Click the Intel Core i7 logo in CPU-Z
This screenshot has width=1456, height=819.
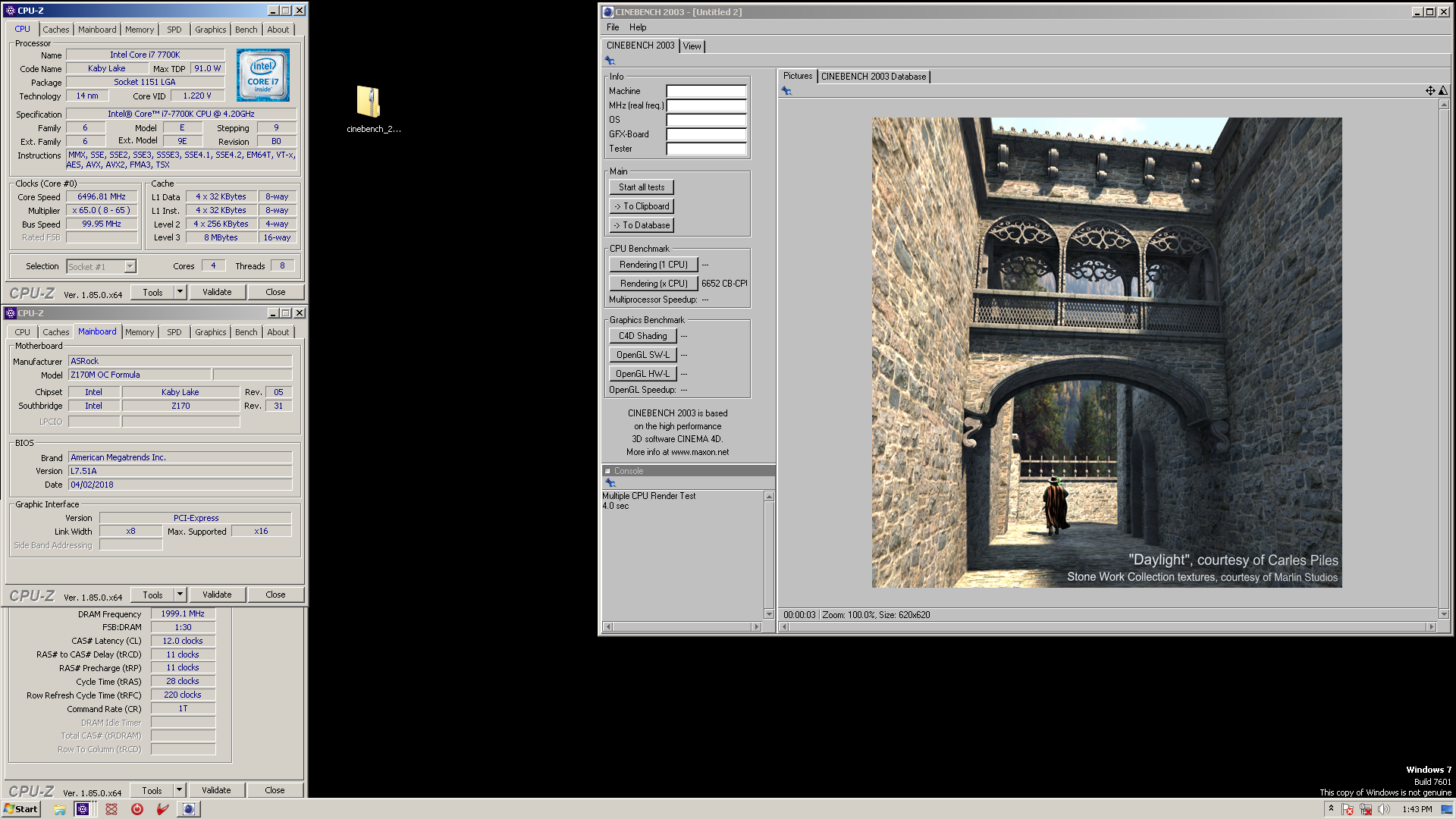click(x=262, y=75)
